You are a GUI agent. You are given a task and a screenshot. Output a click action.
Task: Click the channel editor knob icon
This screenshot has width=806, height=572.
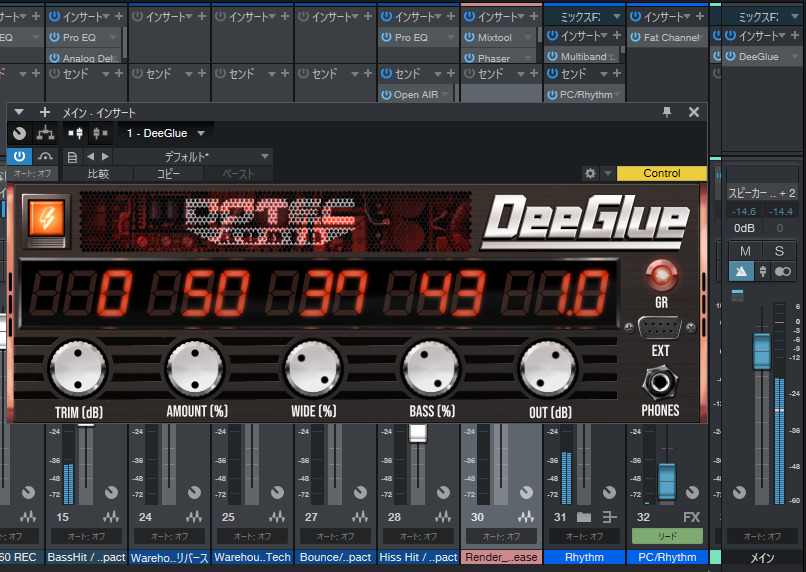[x=20, y=134]
